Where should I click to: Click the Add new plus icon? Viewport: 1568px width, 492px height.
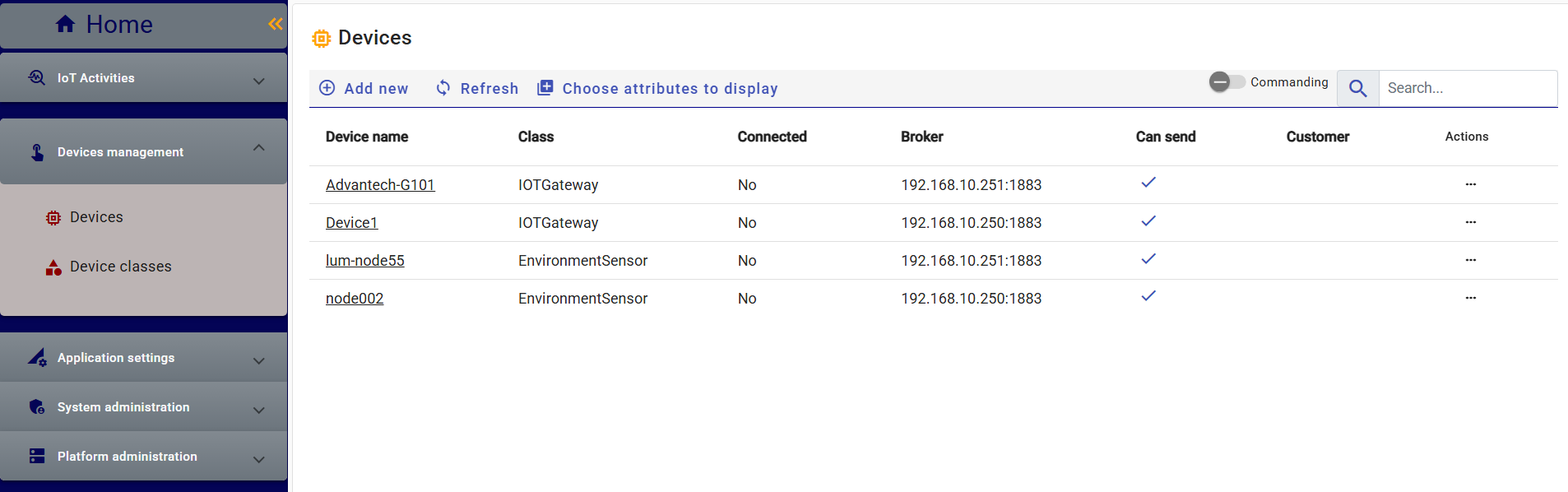[x=327, y=88]
